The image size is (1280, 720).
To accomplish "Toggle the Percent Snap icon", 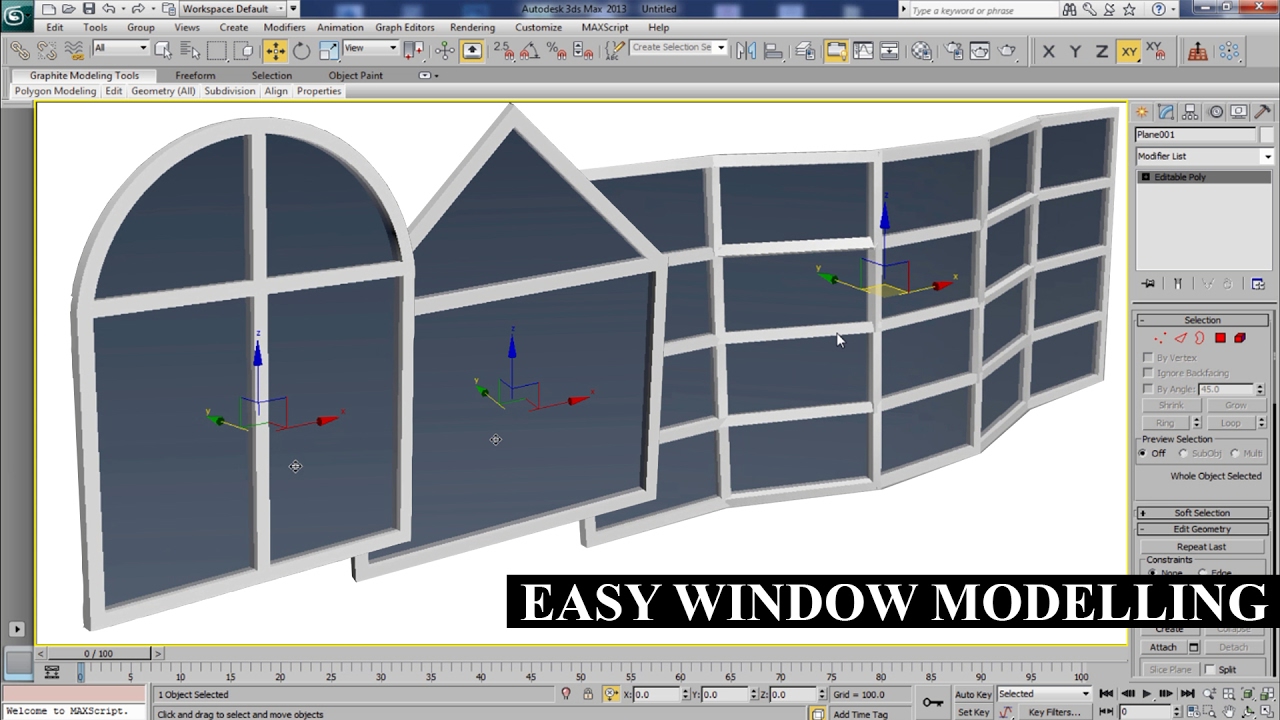I will [x=557, y=51].
